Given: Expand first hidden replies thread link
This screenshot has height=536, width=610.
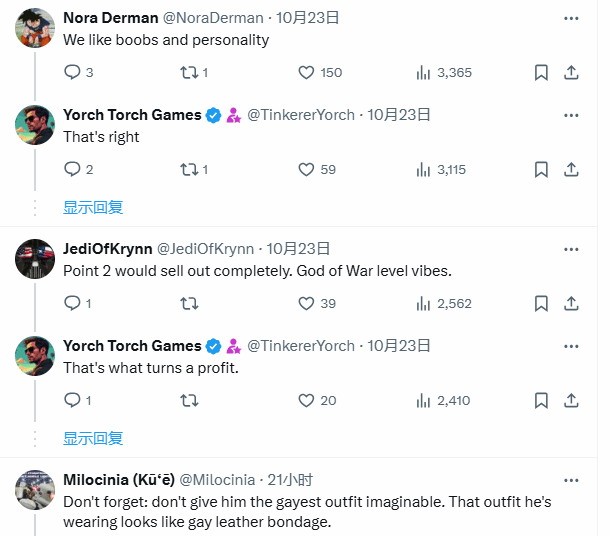Looking at the screenshot, I should pos(93,207).
